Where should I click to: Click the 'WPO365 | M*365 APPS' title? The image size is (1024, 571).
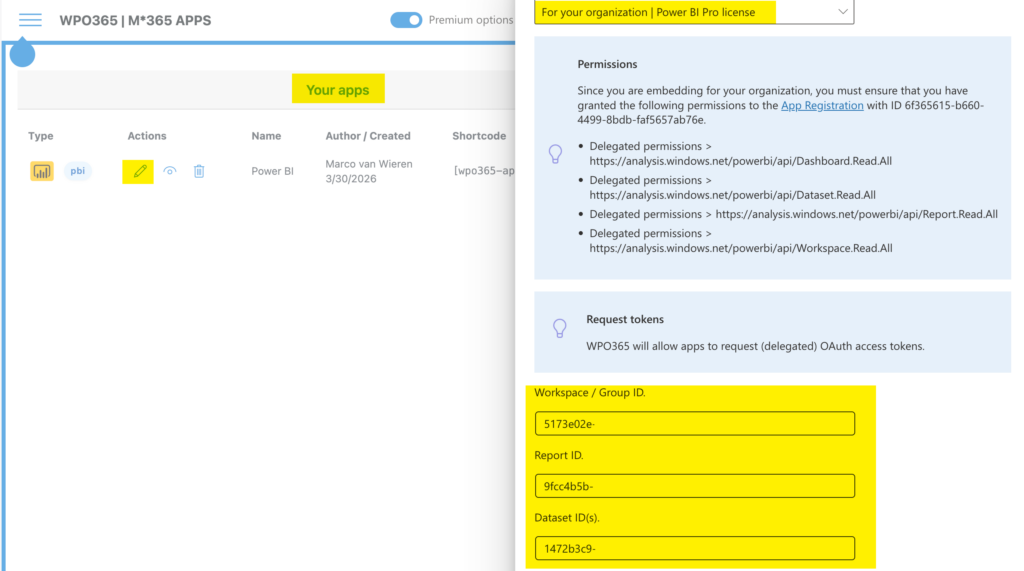coord(135,20)
